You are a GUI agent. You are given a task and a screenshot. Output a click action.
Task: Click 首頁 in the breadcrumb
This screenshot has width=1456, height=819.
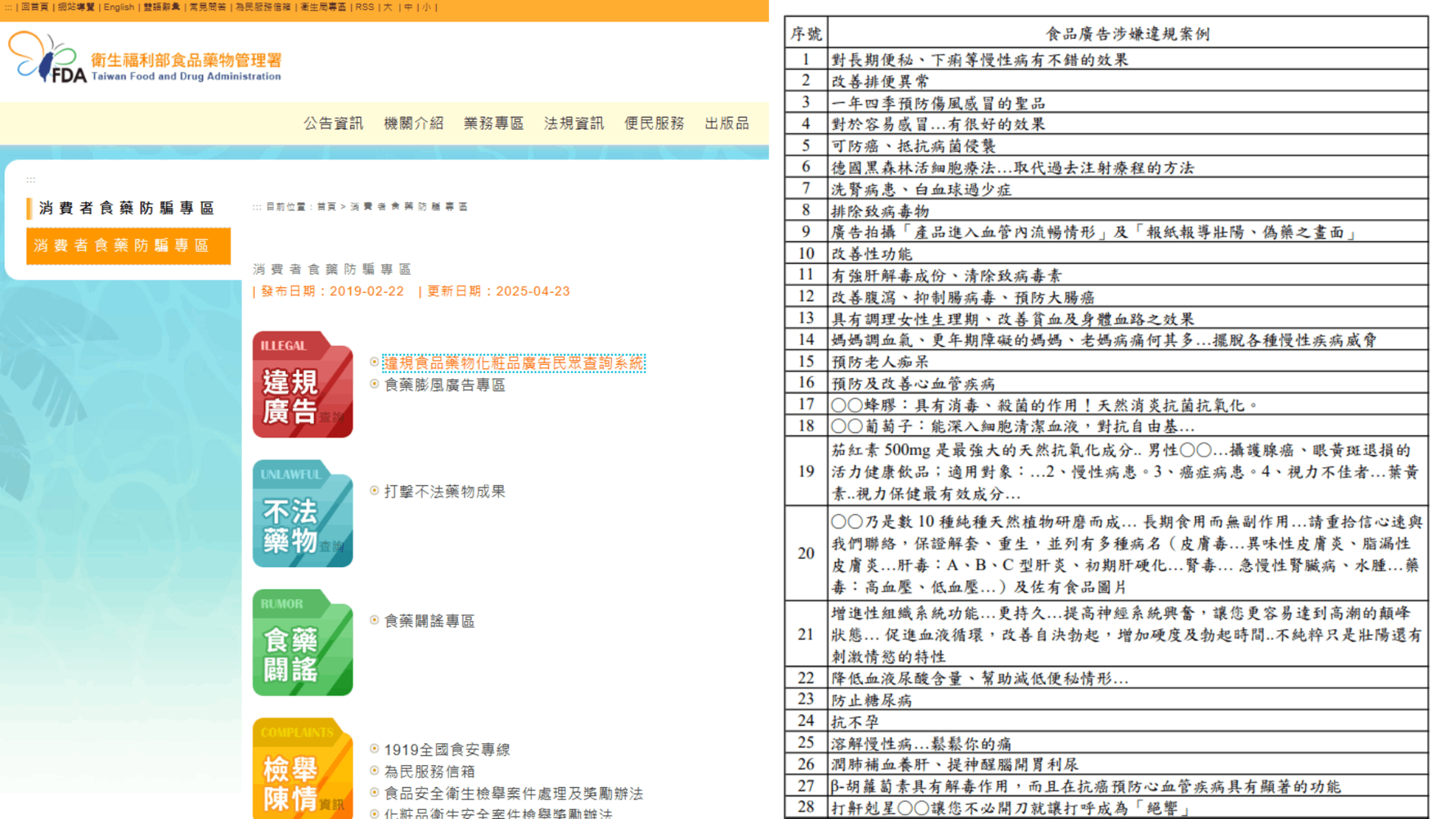tap(326, 207)
